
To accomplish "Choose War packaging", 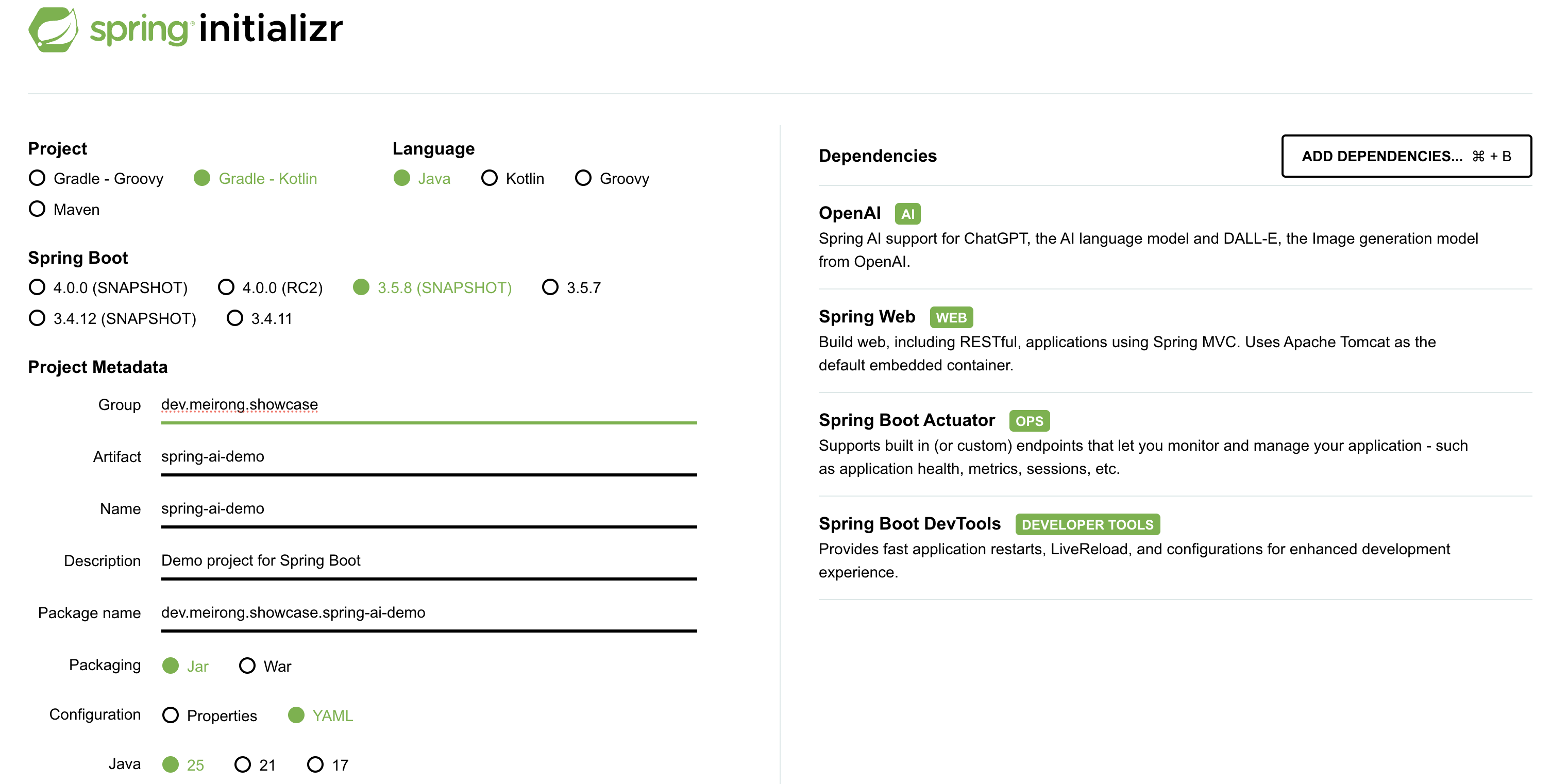I will (247, 666).
